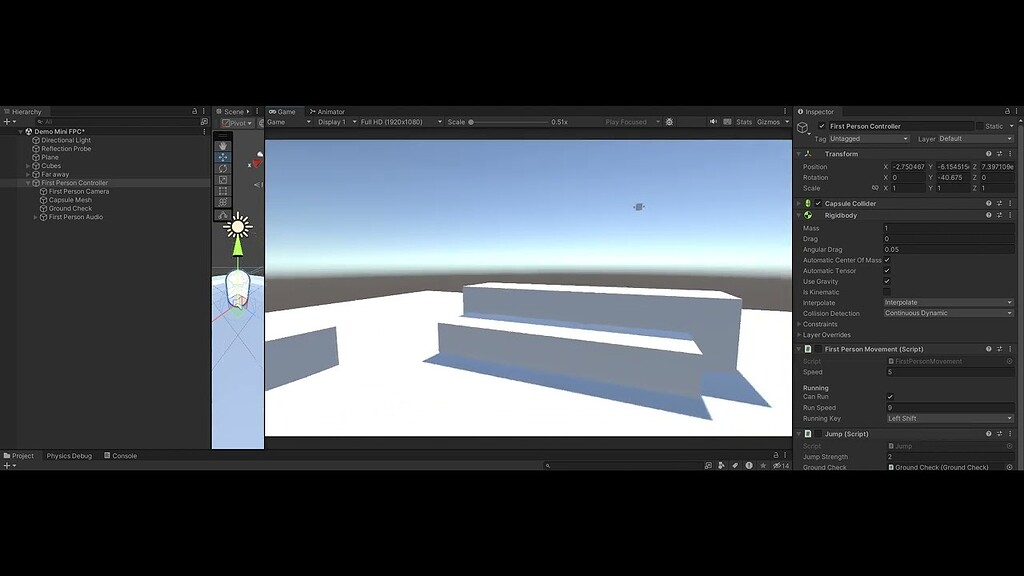Image resolution: width=1024 pixels, height=576 pixels.
Task: Select the Hand tool in the Scene toolbar
Action: [222, 146]
